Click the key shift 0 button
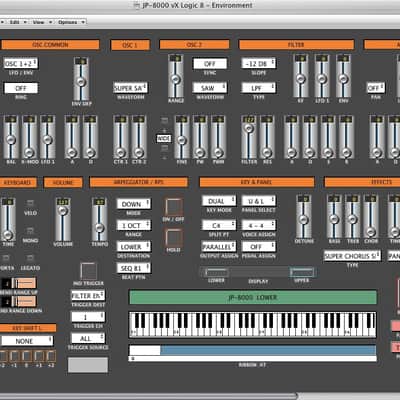 26,356
